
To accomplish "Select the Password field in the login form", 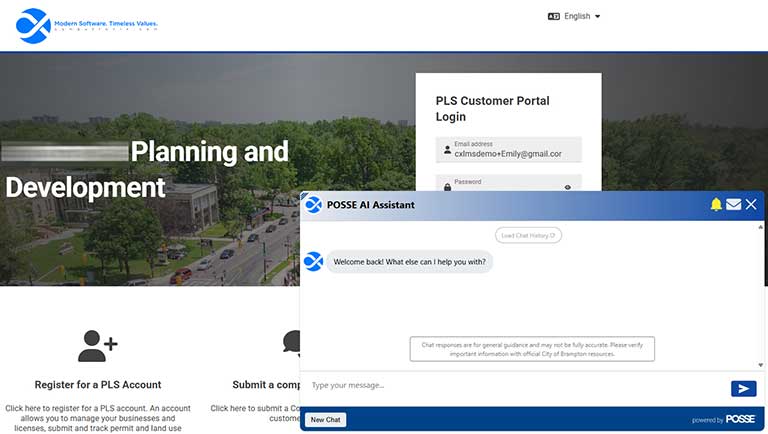I will (x=500, y=185).
